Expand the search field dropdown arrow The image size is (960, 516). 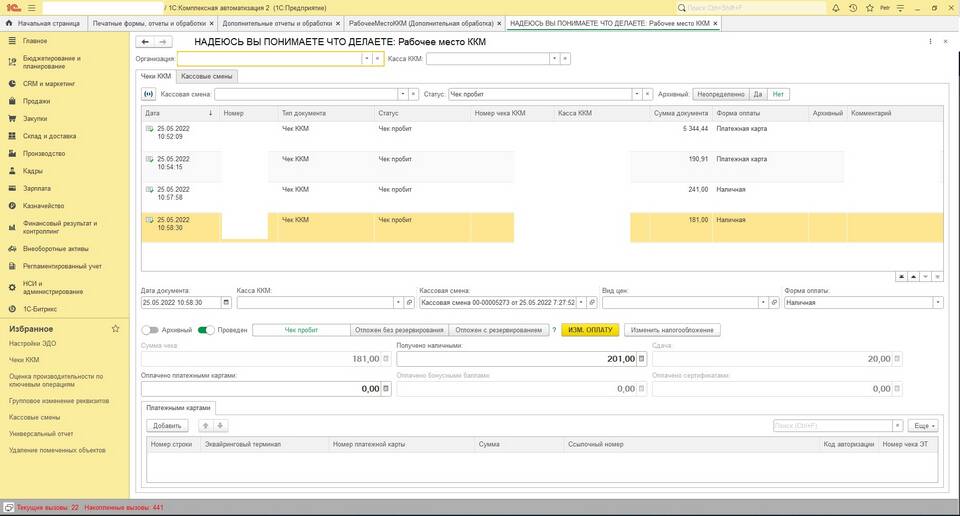898,425
